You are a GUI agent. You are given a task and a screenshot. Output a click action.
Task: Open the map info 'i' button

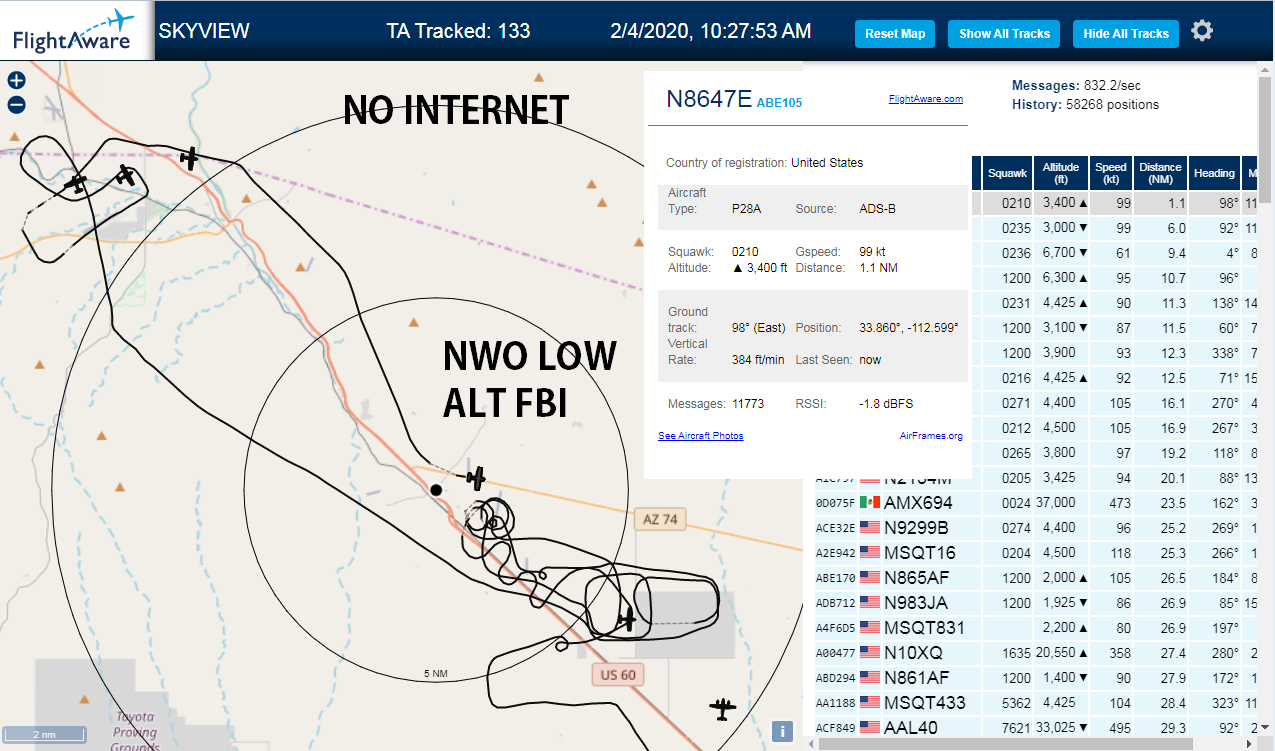tap(783, 731)
